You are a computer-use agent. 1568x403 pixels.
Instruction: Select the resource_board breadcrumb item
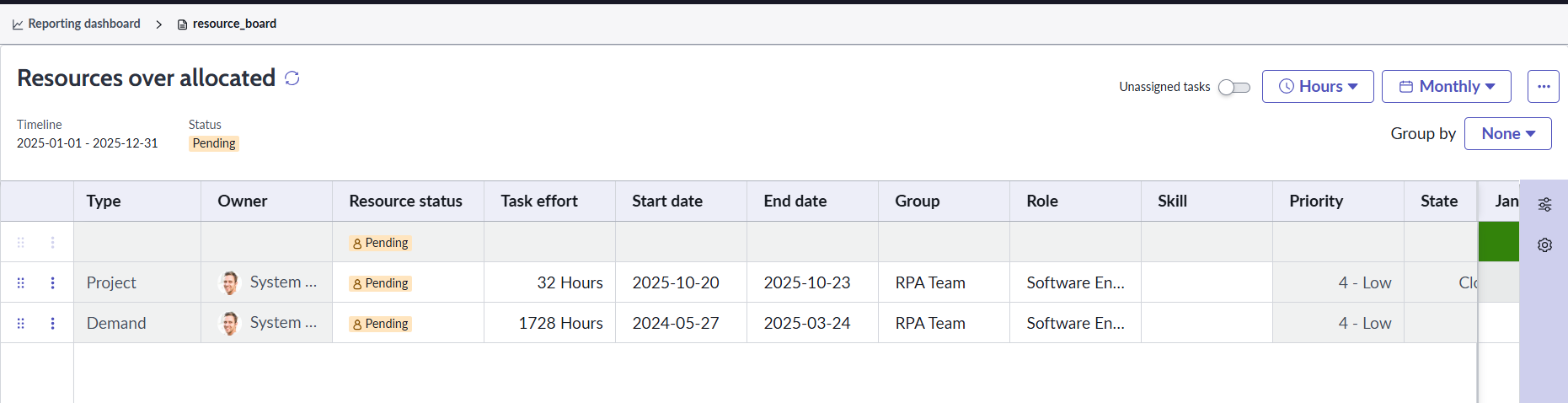[x=234, y=24]
